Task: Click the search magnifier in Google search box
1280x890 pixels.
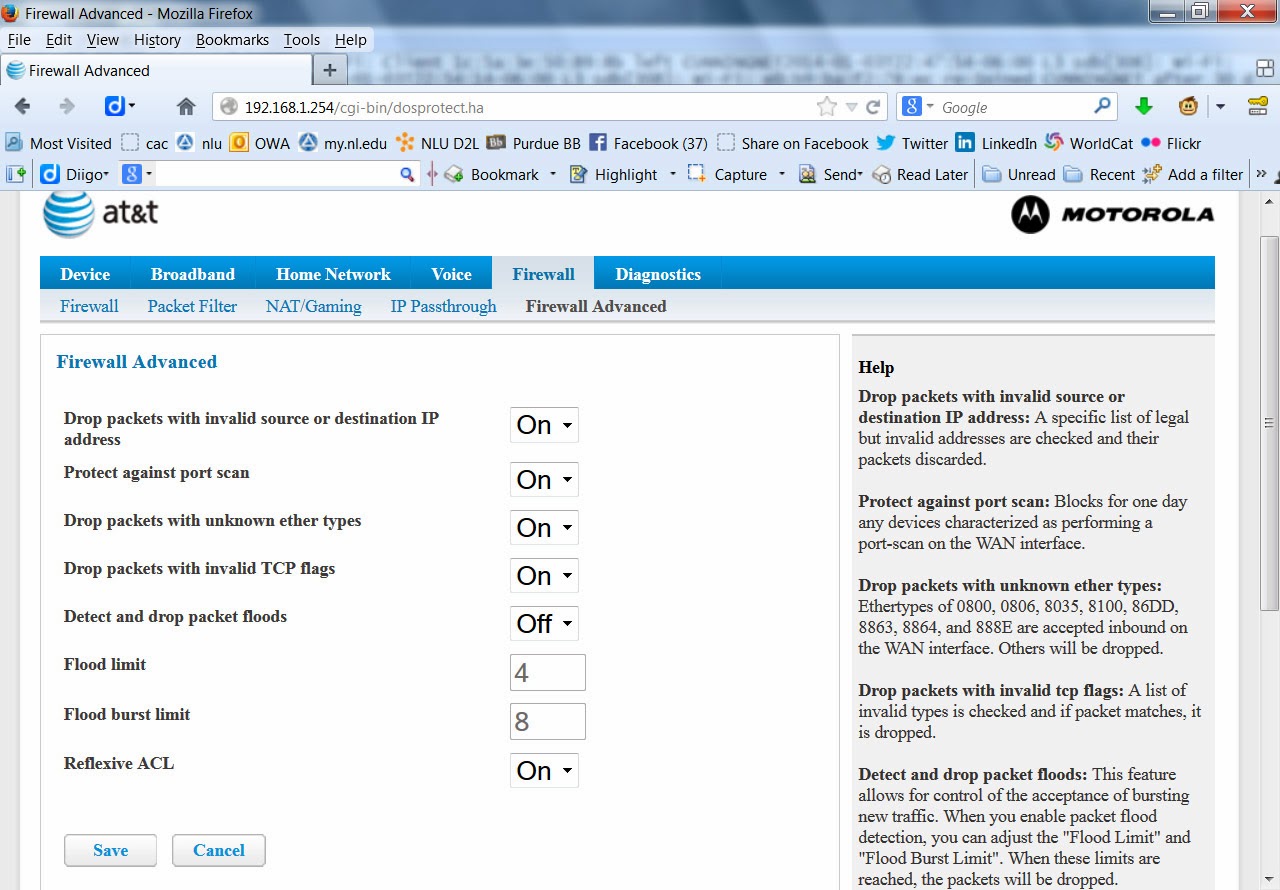Action: click(1103, 106)
